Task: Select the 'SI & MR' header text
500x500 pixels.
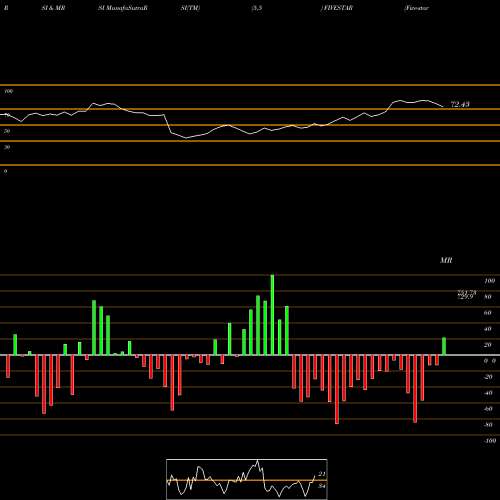Action: pyautogui.click(x=53, y=8)
